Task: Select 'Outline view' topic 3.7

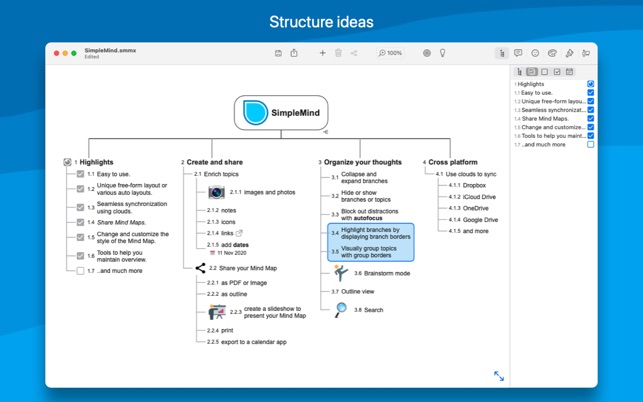Action: pyautogui.click(x=358, y=292)
